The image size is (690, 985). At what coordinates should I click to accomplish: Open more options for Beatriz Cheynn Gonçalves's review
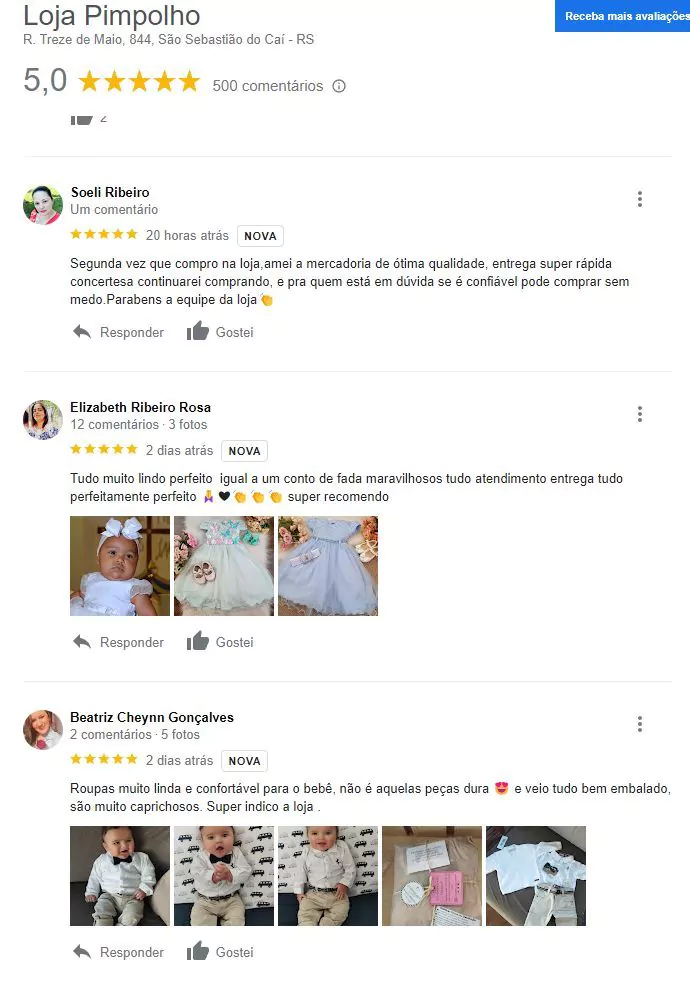[x=640, y=724]
